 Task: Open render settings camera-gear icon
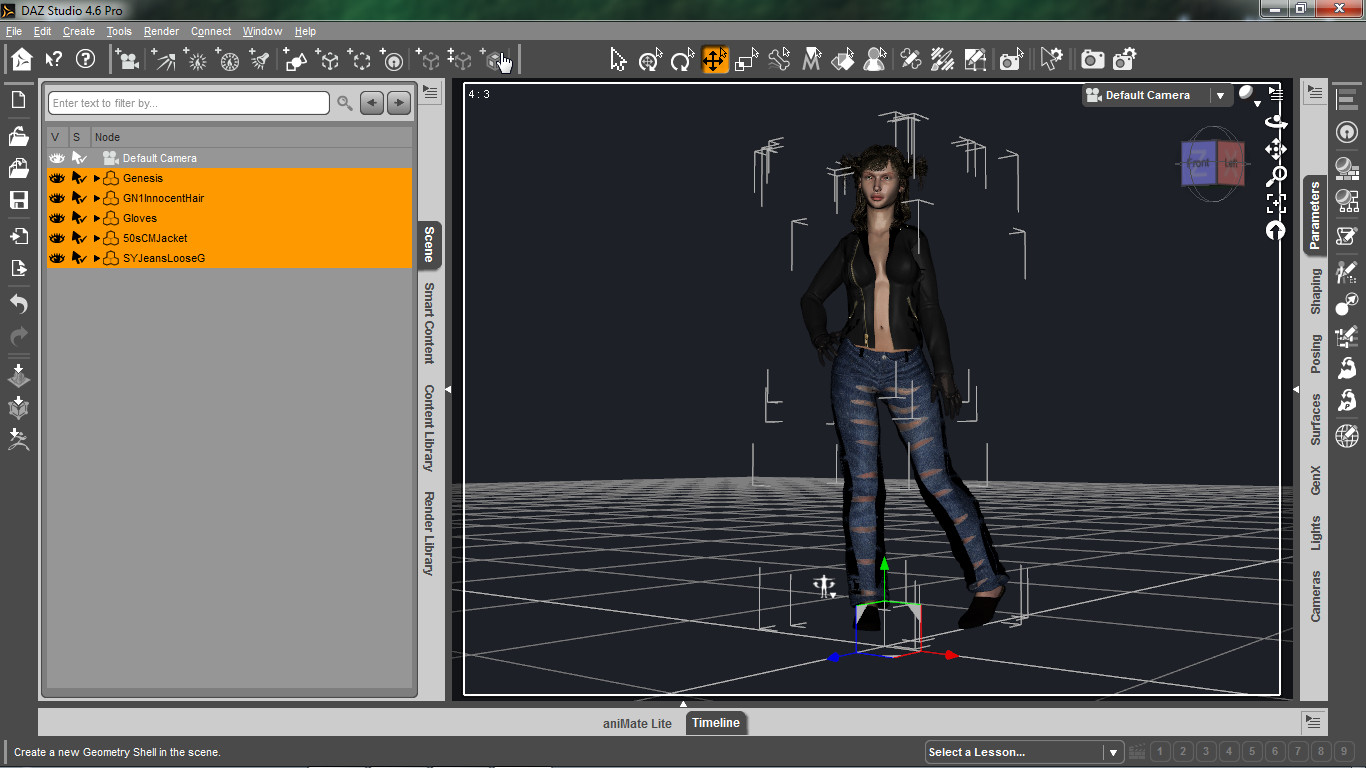[x=1125, y=60]
